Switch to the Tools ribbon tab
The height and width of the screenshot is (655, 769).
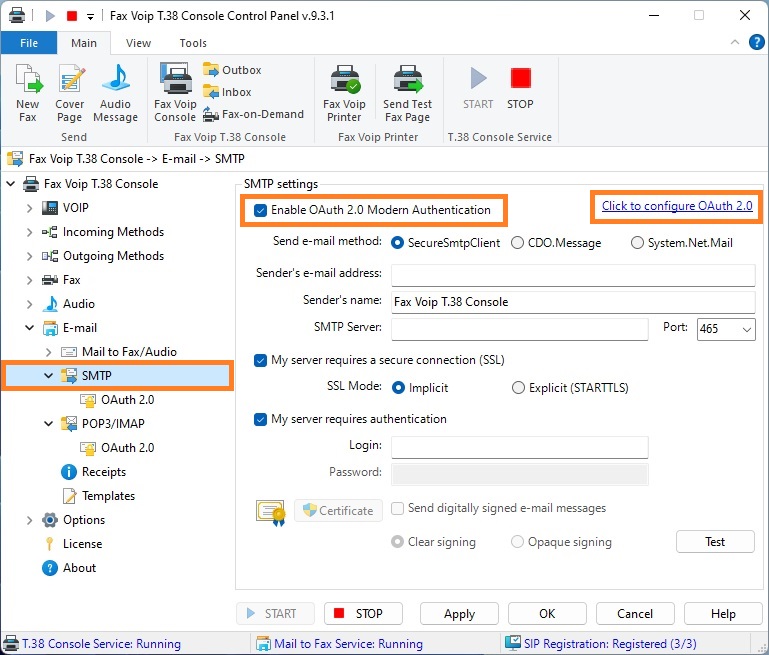[x=193, y=43]
